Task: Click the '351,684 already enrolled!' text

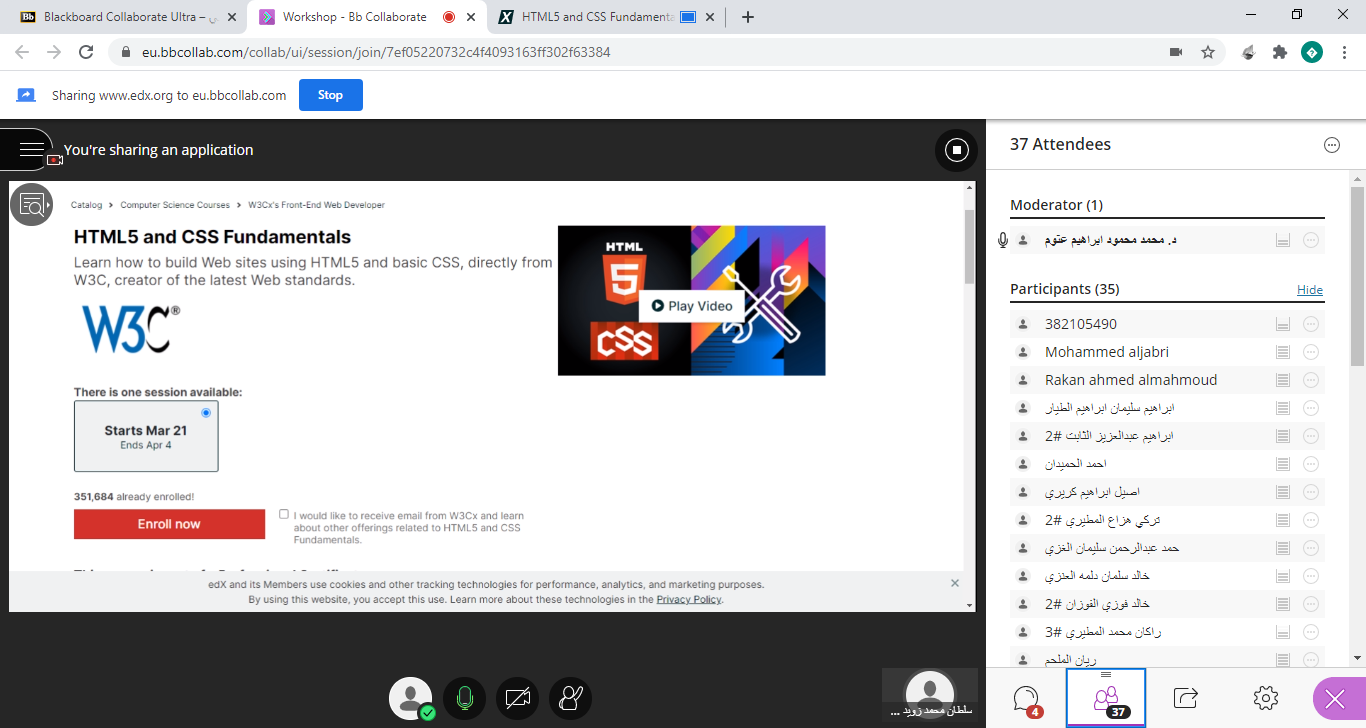Action: (134, 496)
